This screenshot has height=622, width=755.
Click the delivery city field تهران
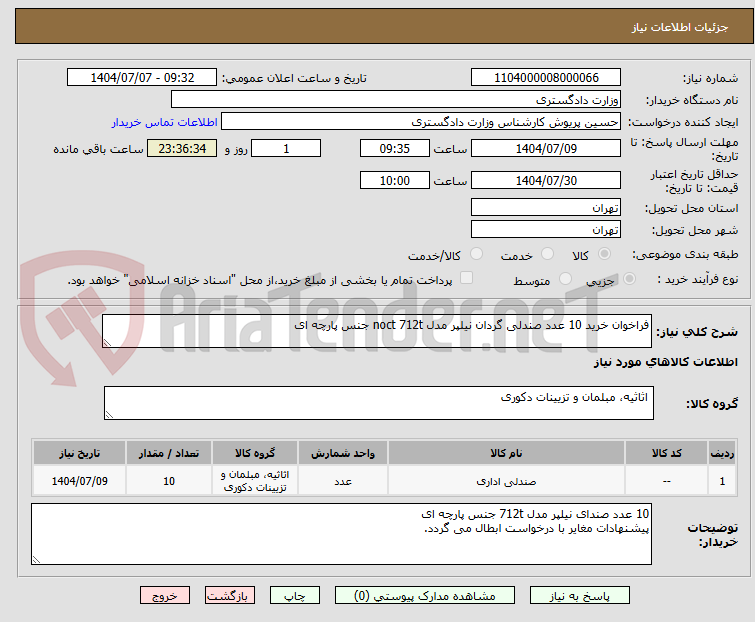pyautogui.click(x=546, y=229)
